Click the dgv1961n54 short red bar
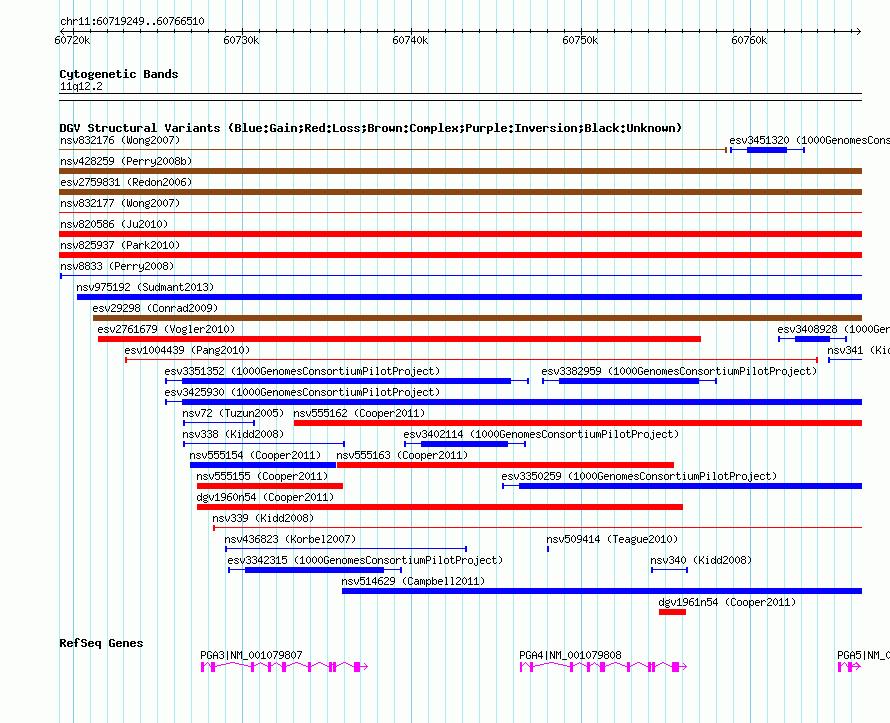Viewport: 890px width, 723px height. [x=672, y=612]
